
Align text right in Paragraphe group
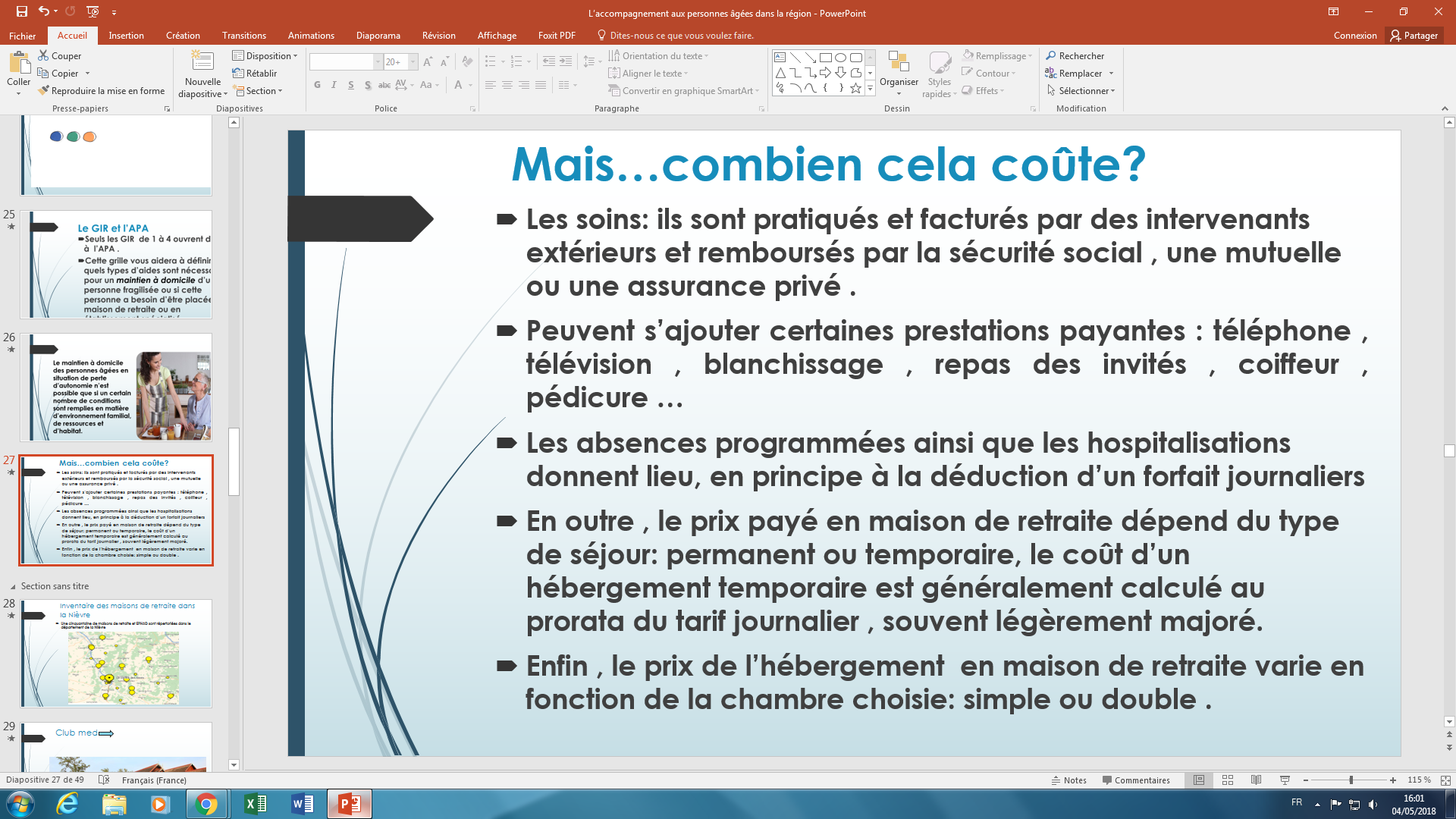coord(524,85)
